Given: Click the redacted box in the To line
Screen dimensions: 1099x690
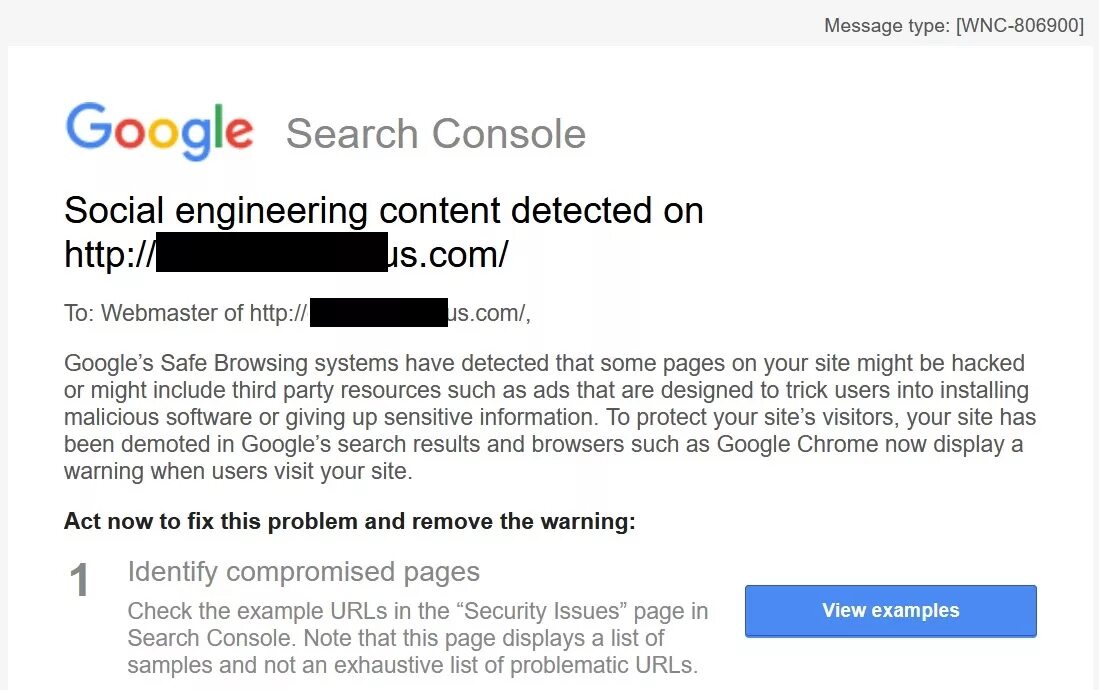Looking at the screenshot, I should (378, 312).
